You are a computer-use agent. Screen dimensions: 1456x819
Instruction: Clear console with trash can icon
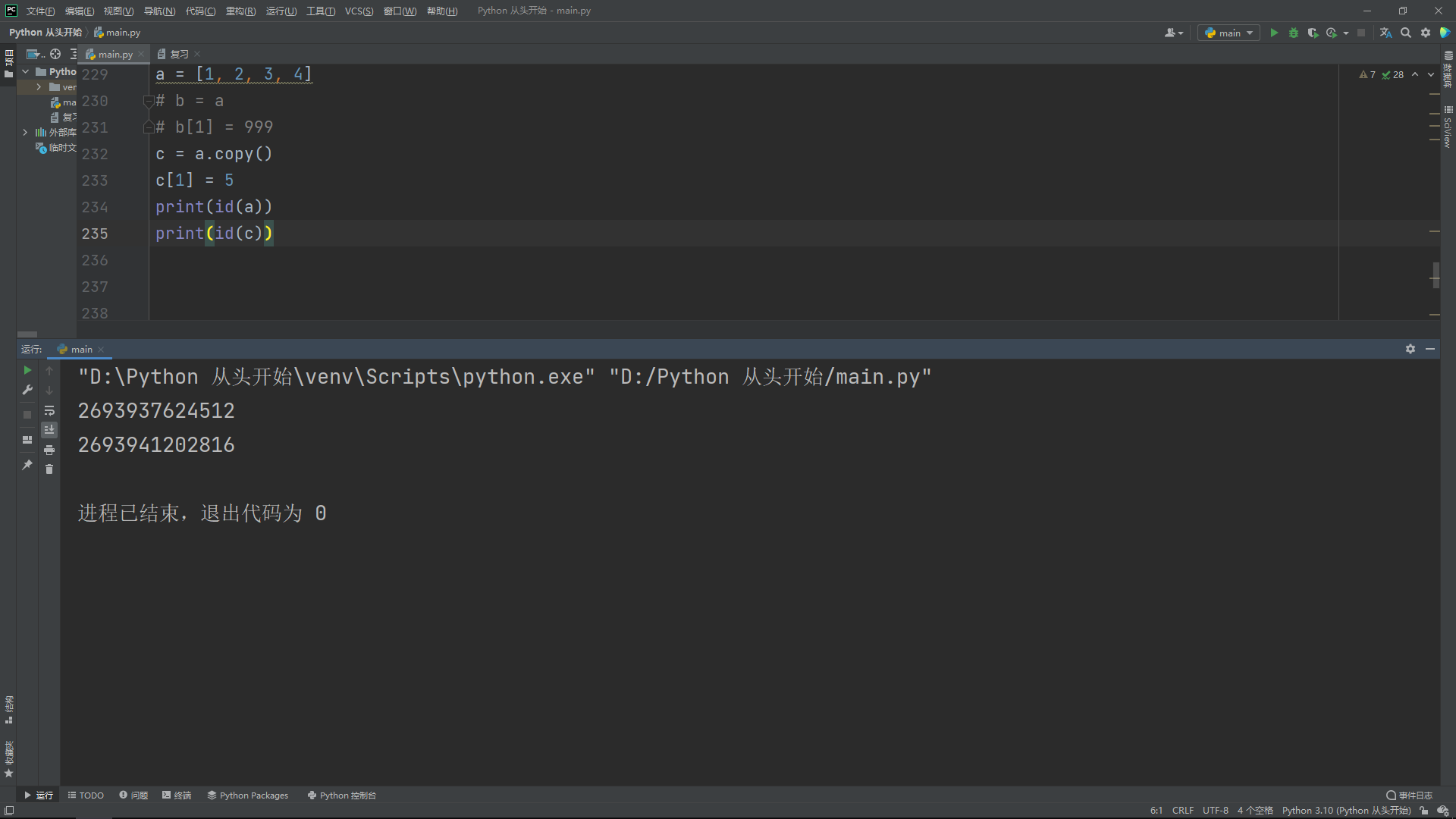[49, 469]
